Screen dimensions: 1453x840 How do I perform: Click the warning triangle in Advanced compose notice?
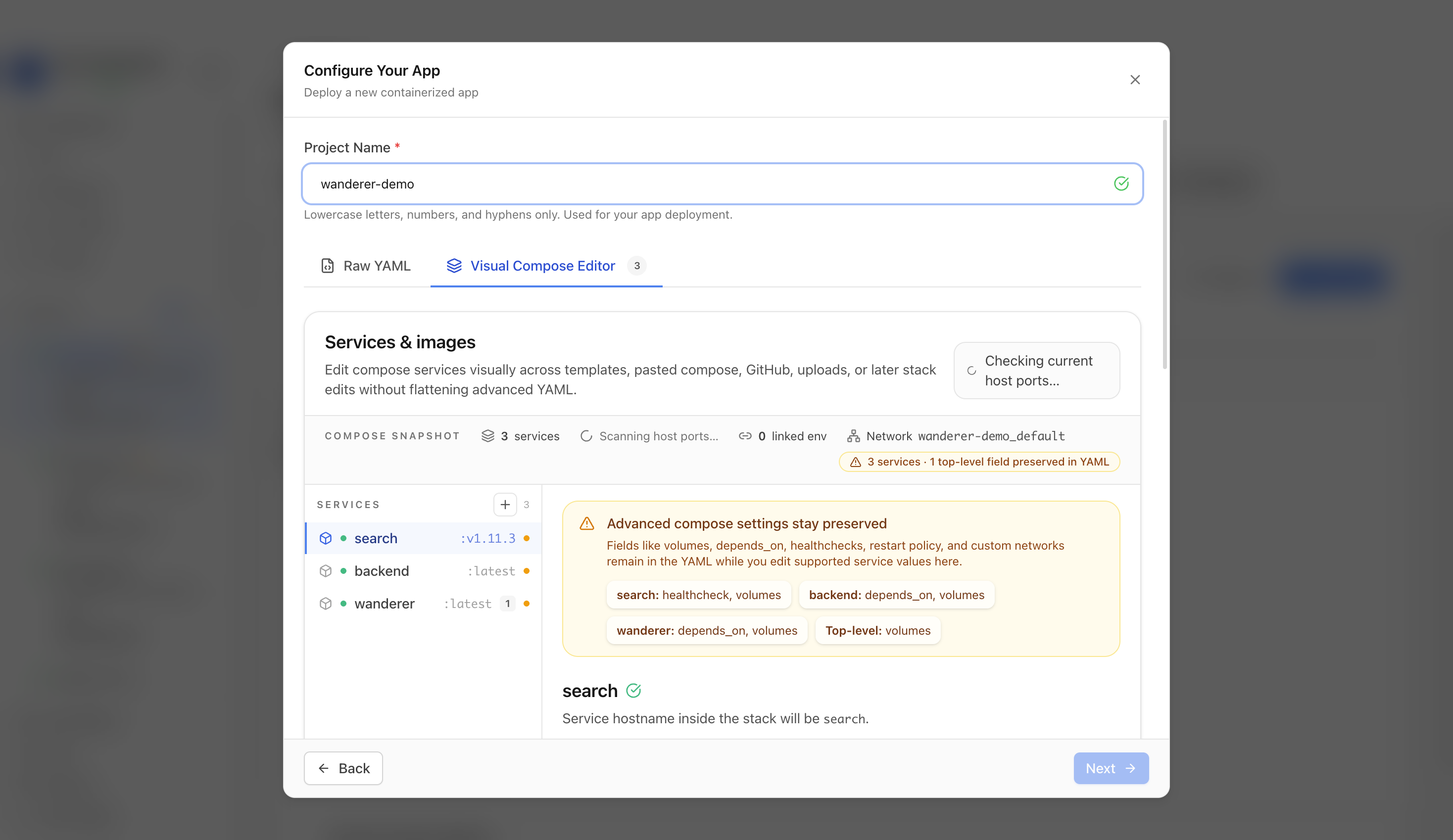(x=586, y=523)
